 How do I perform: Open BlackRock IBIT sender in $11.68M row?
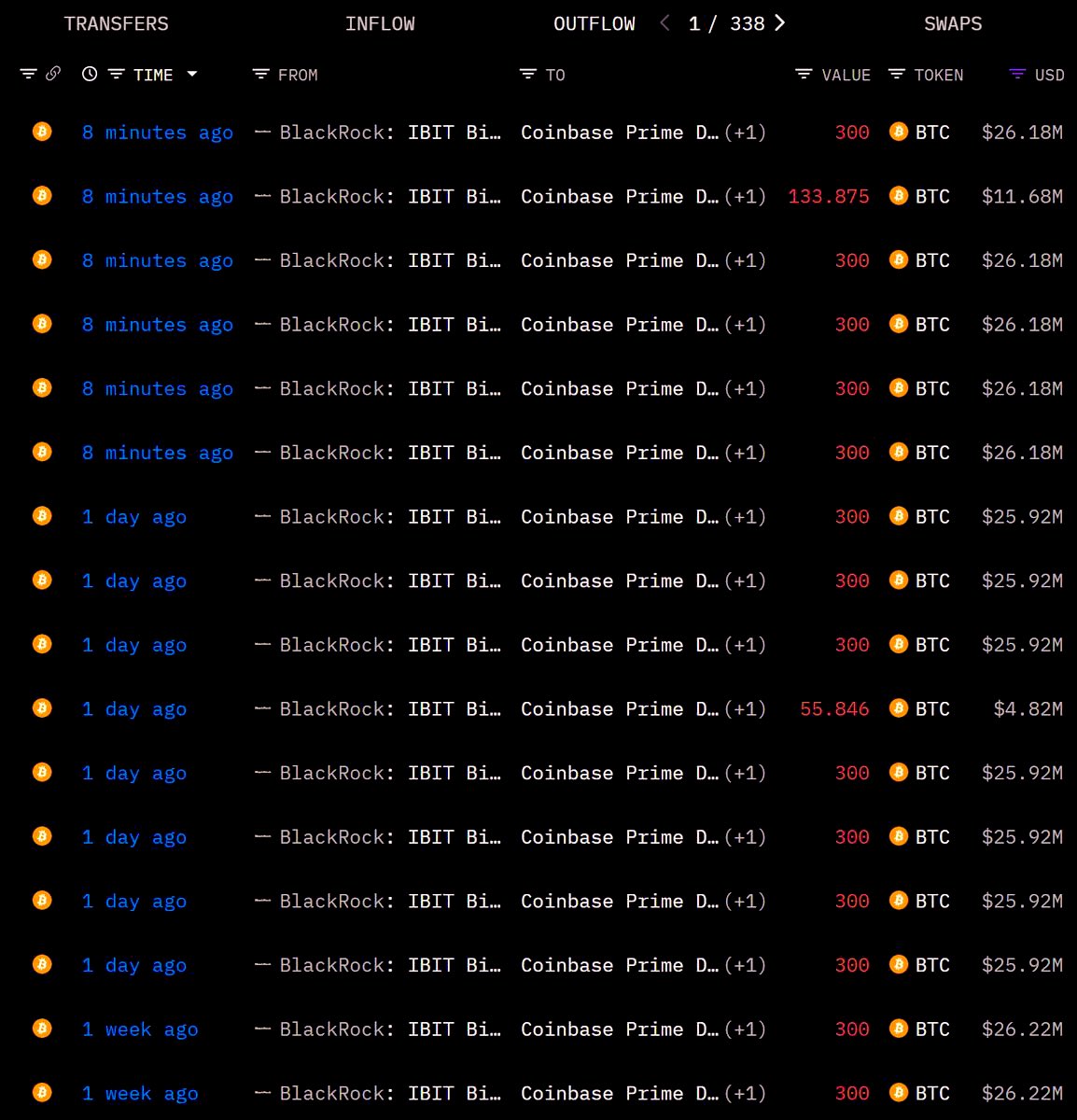click(x=390, y=197)
